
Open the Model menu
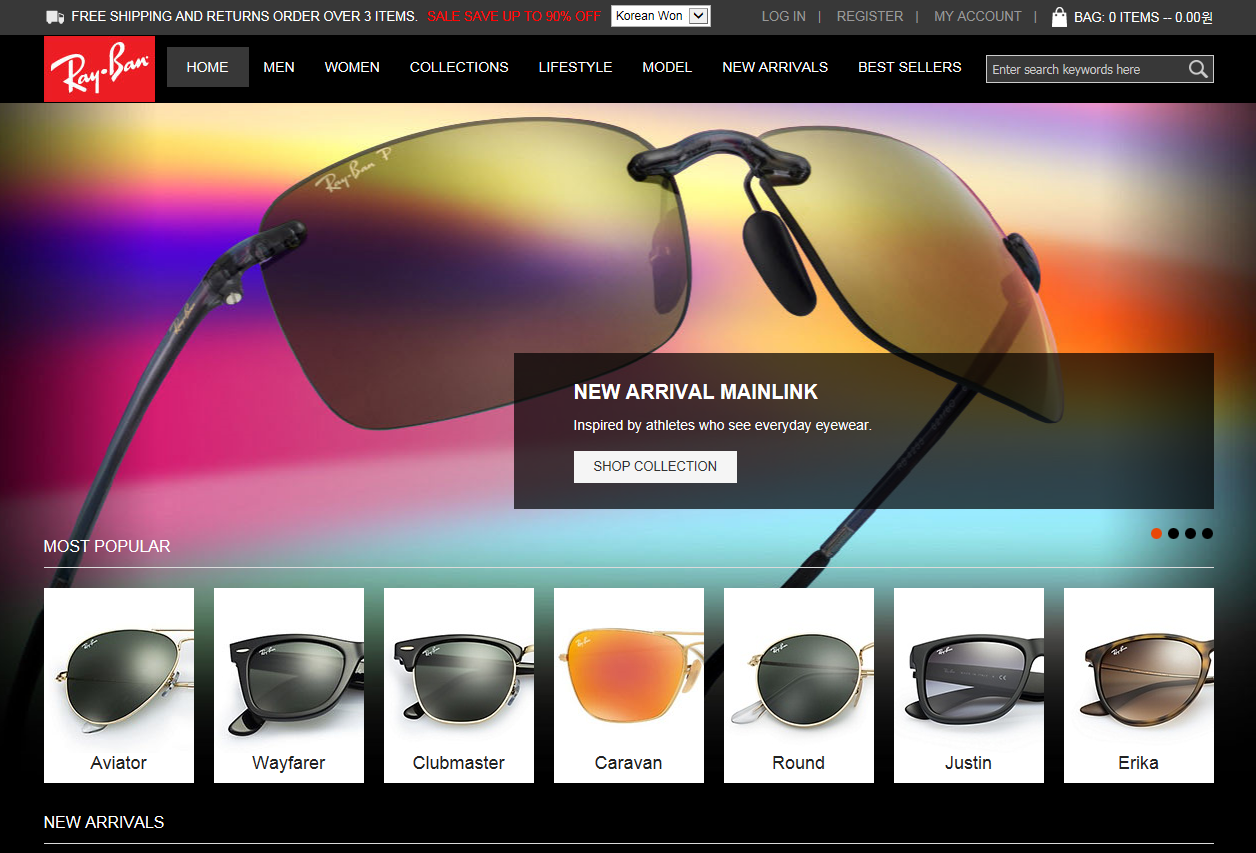667,67
